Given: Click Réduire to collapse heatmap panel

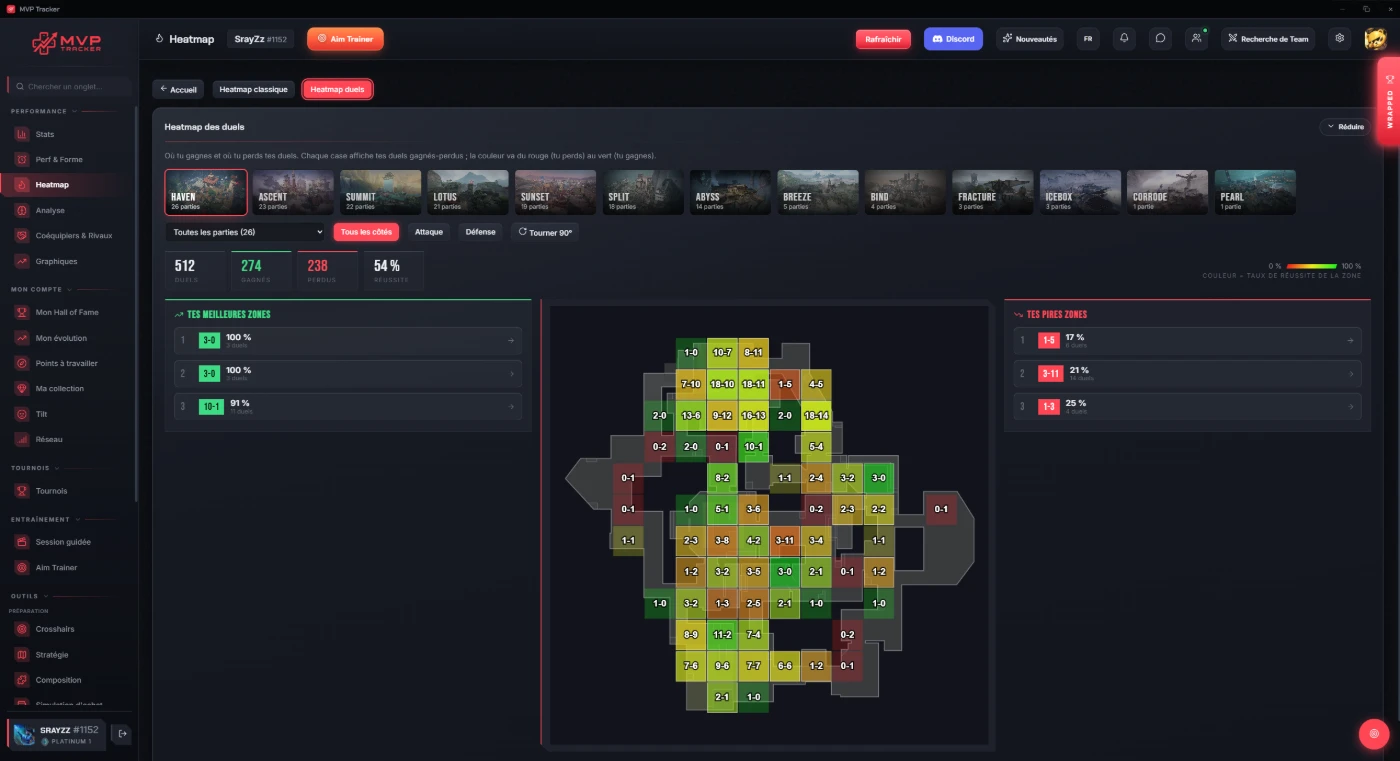Looking at the screenshot, I should pyautogui.click(x=1345, y=127).
